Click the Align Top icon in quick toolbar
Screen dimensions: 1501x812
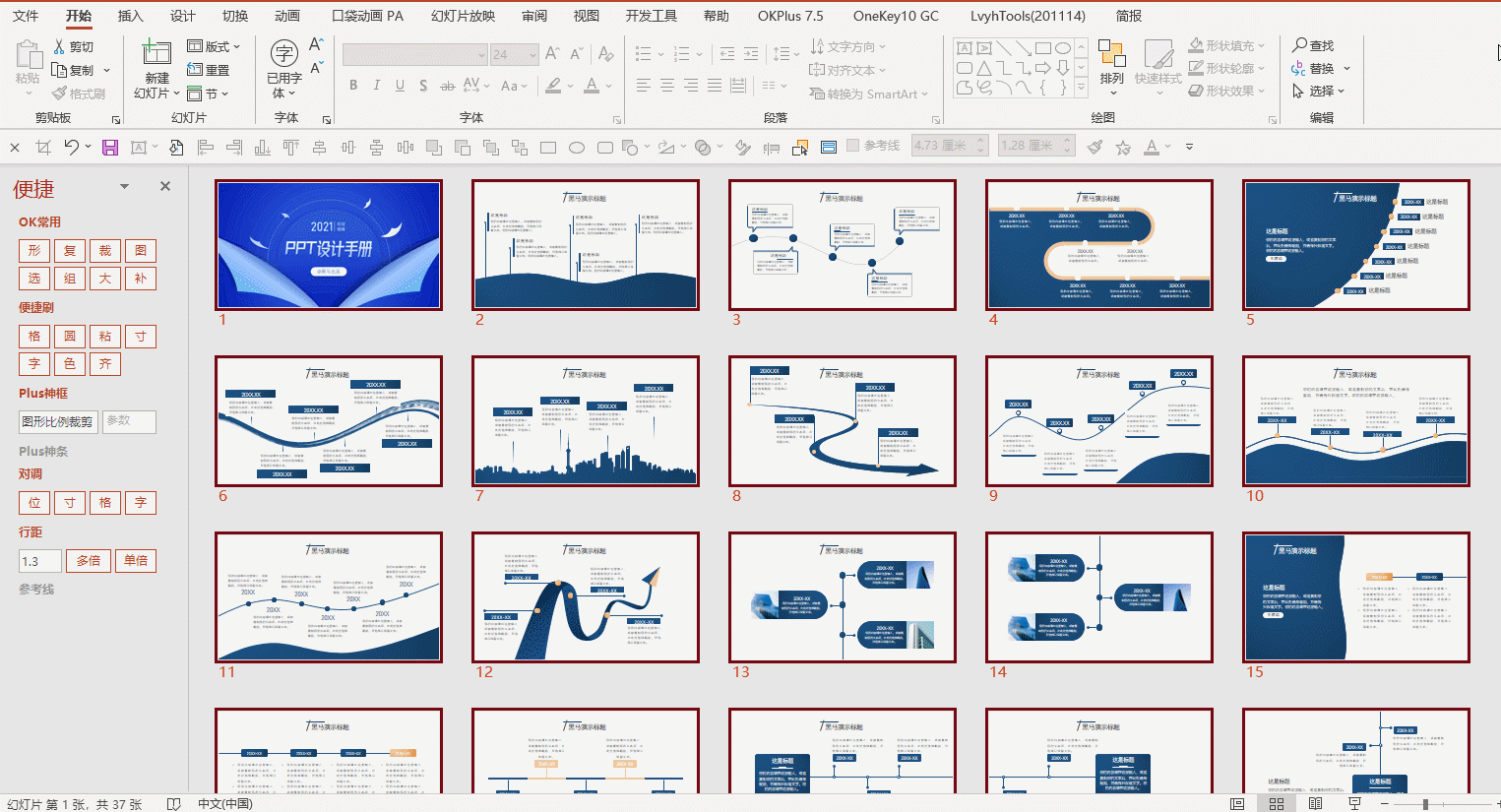[x=291, y=148]
